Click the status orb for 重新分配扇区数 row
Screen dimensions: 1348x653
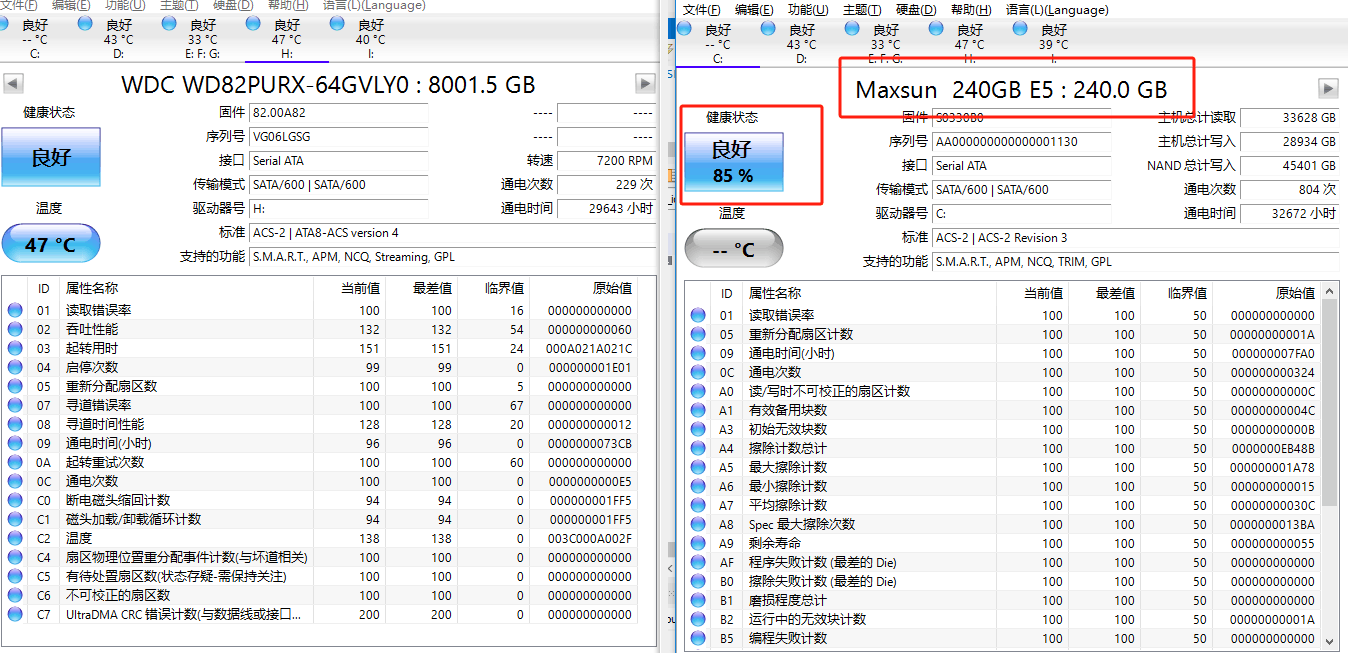point(15,386)
